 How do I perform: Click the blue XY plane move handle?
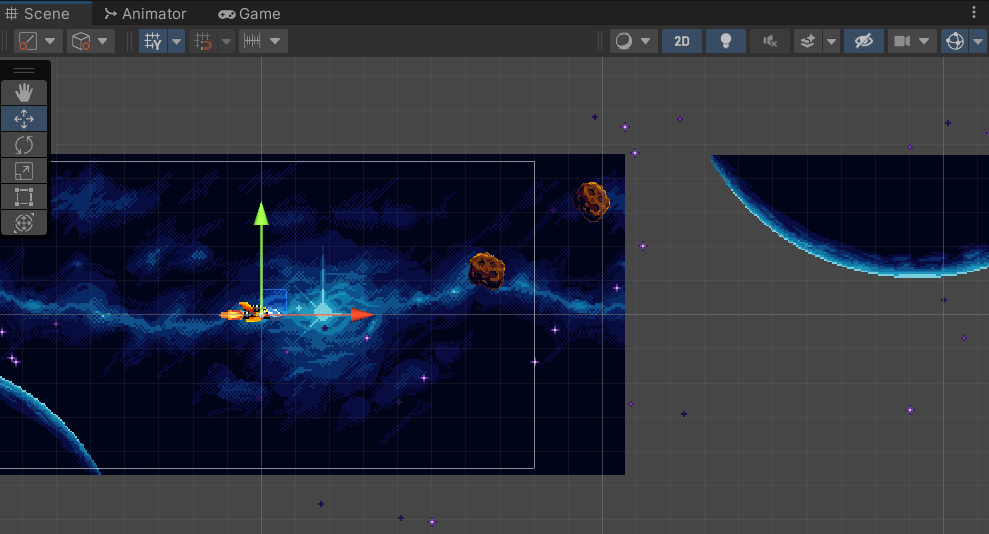point(274,301)
